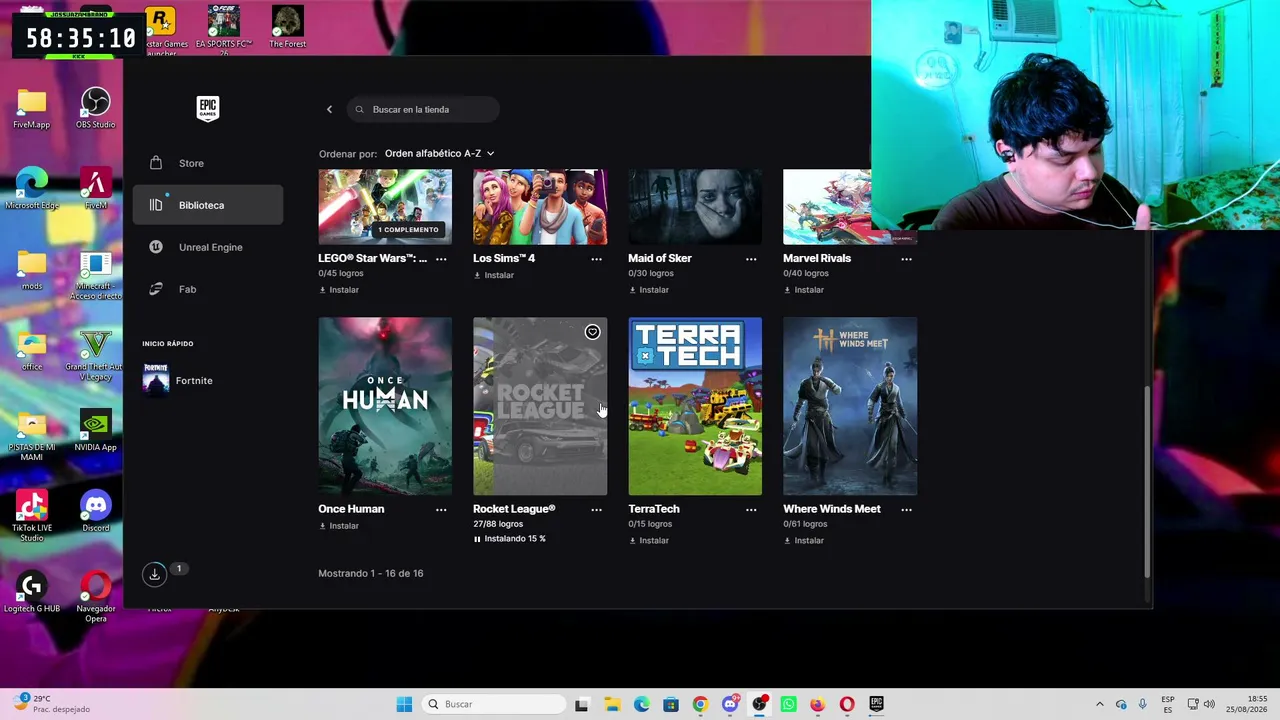
Task: Select the FiveM.app folder on desktop
Action: click(x=31, y=108)
